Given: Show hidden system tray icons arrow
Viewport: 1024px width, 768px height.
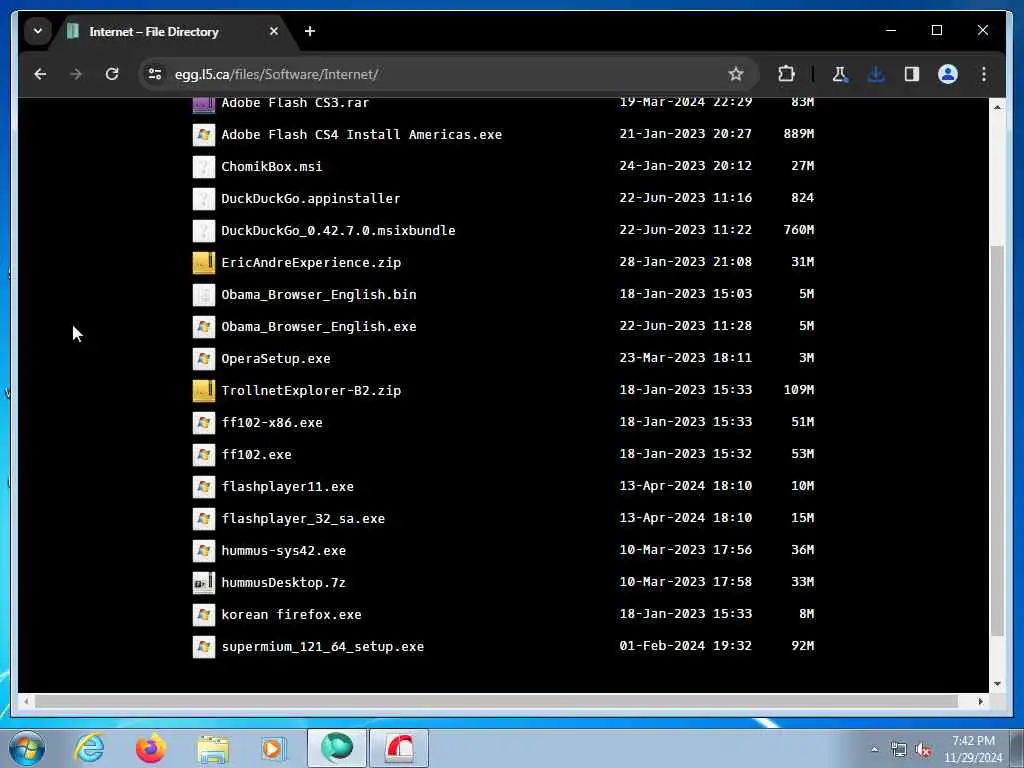Looking at the screenshot, I should (x=874, y=750).
